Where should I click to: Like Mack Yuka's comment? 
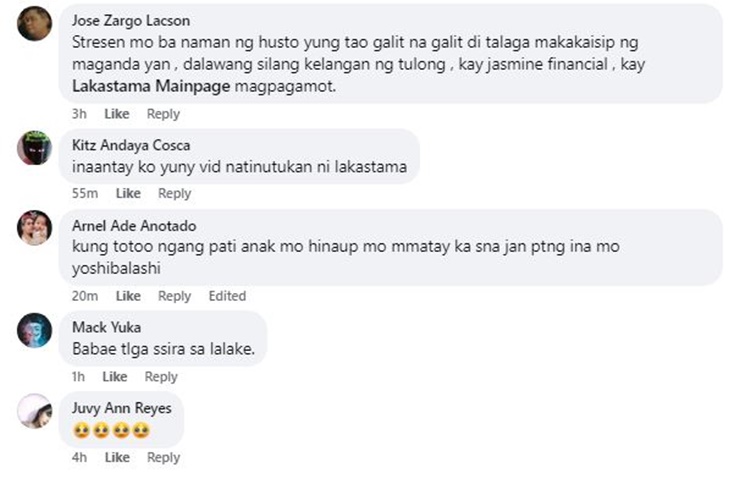point(115,377)
